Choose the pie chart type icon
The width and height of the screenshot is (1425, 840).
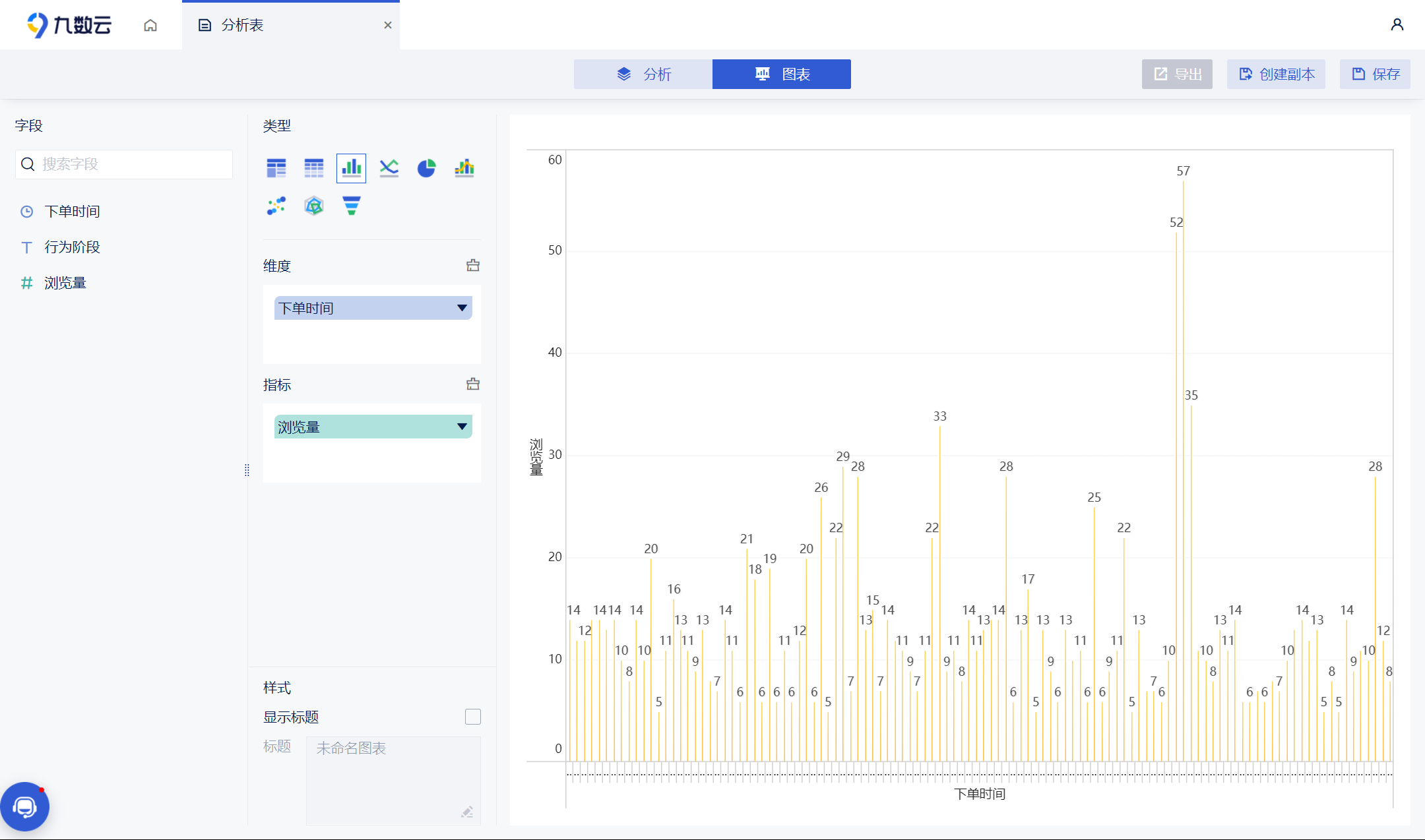427,168
